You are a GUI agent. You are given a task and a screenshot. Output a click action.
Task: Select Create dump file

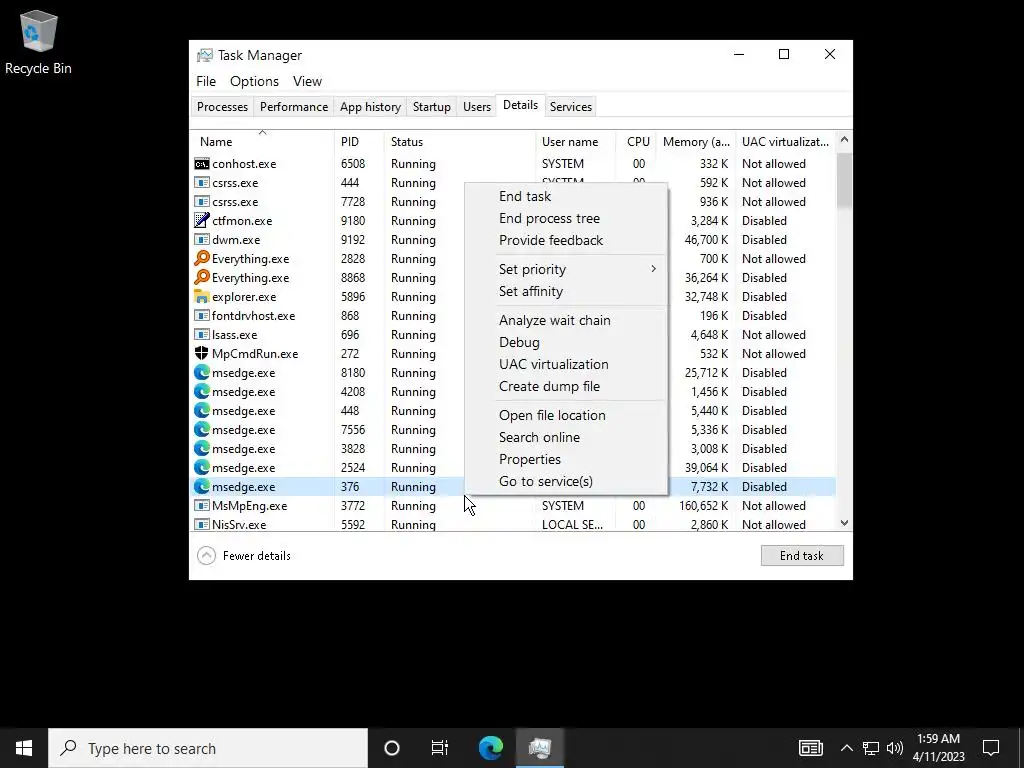(566, 387)
